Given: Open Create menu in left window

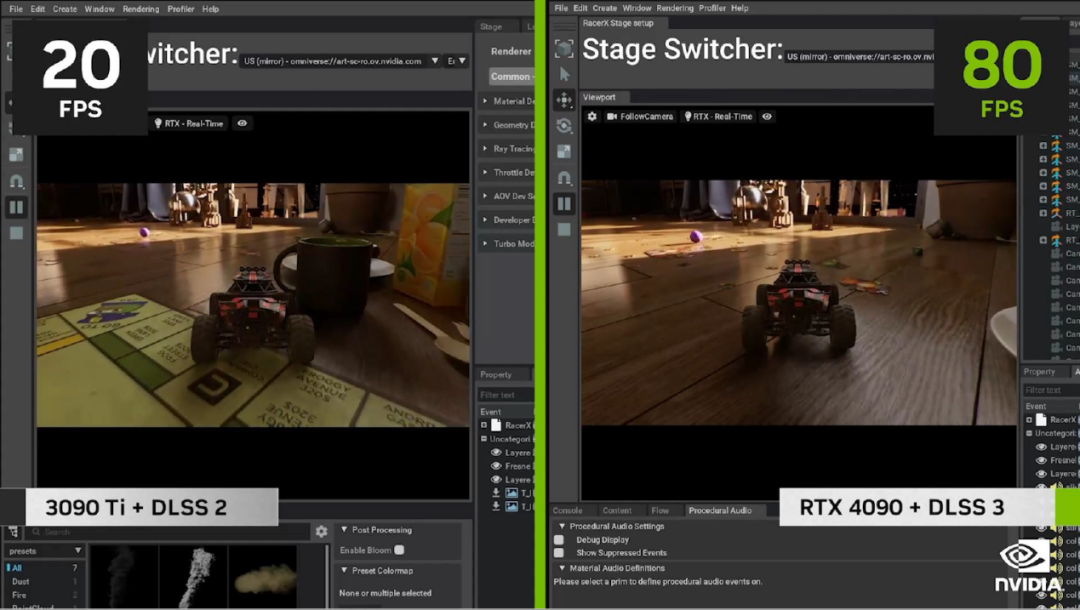Looking at the screenshot, I should tap(65, 9).
